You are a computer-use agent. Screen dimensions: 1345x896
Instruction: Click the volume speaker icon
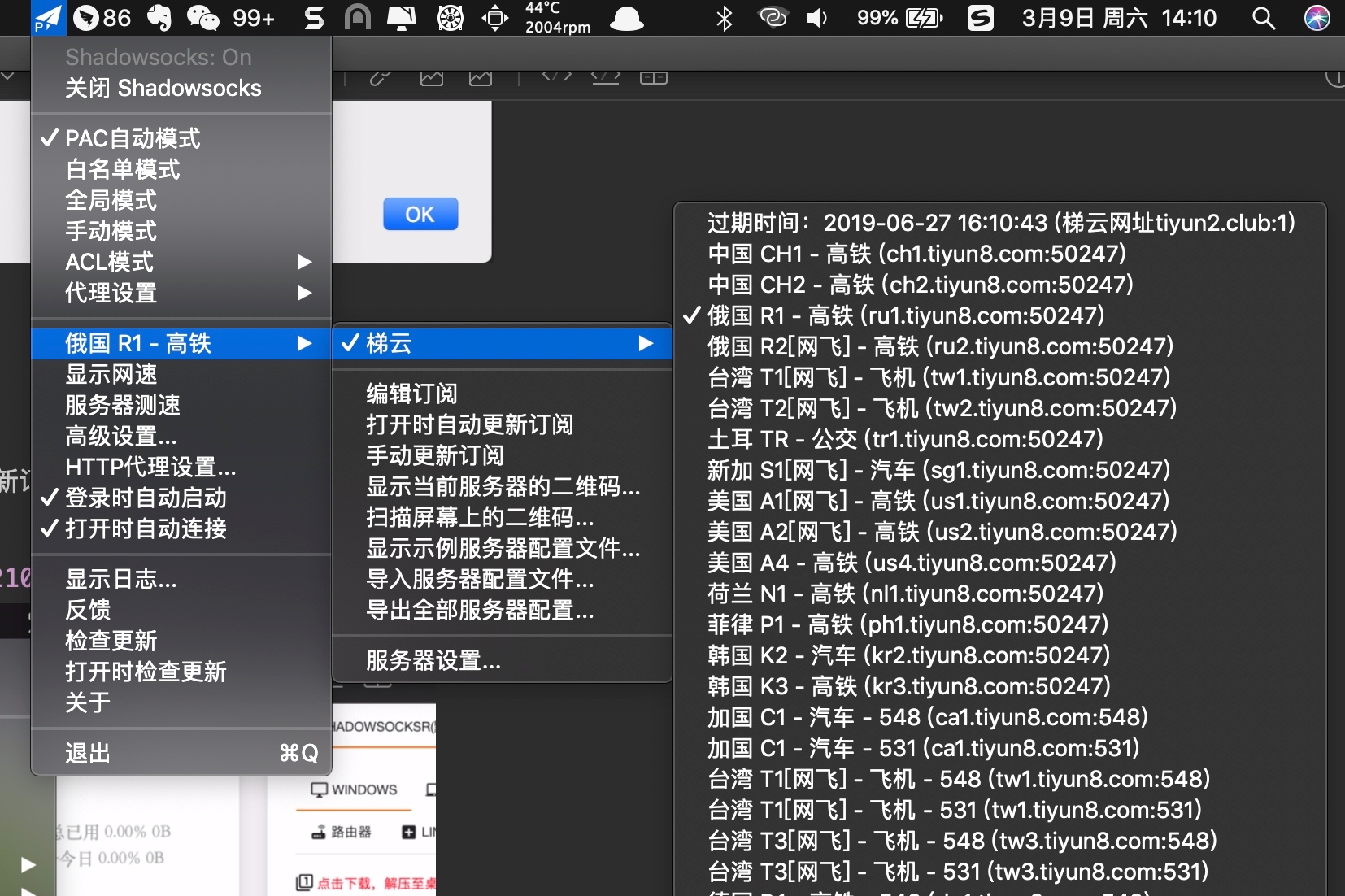(816, 18)
